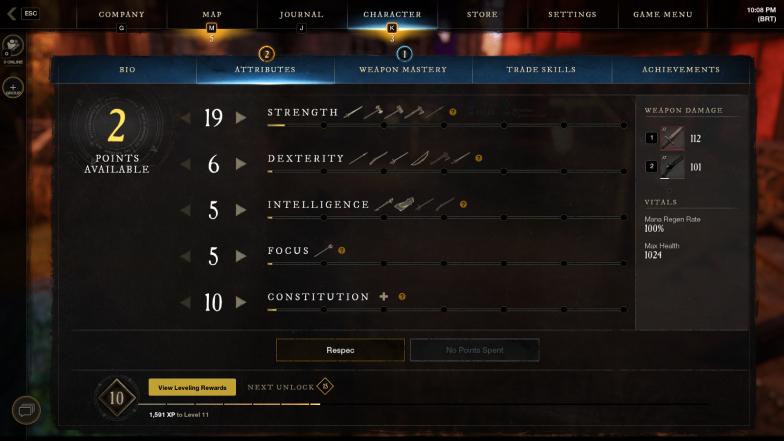Open the Journal menu

302,14
